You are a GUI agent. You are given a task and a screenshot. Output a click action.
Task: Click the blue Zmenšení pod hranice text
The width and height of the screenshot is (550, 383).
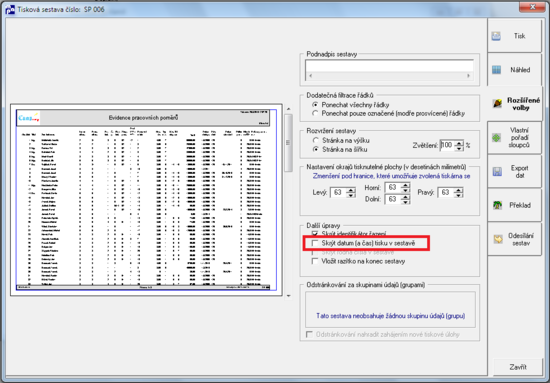[x=391, y=176]
